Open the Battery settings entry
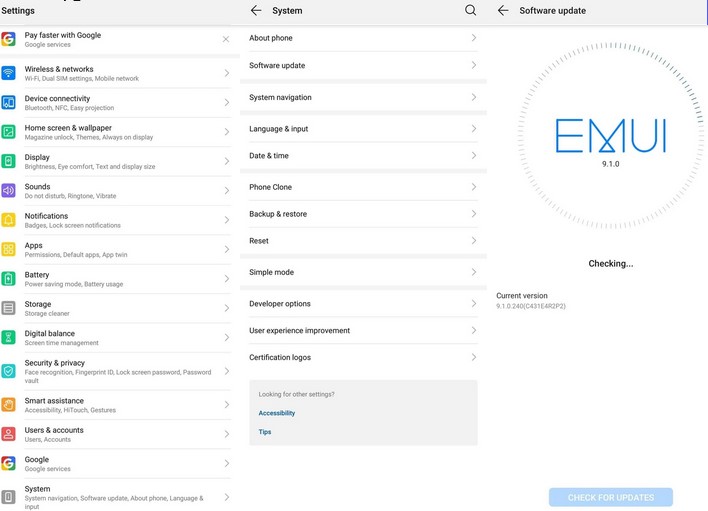 pos(116,279)
